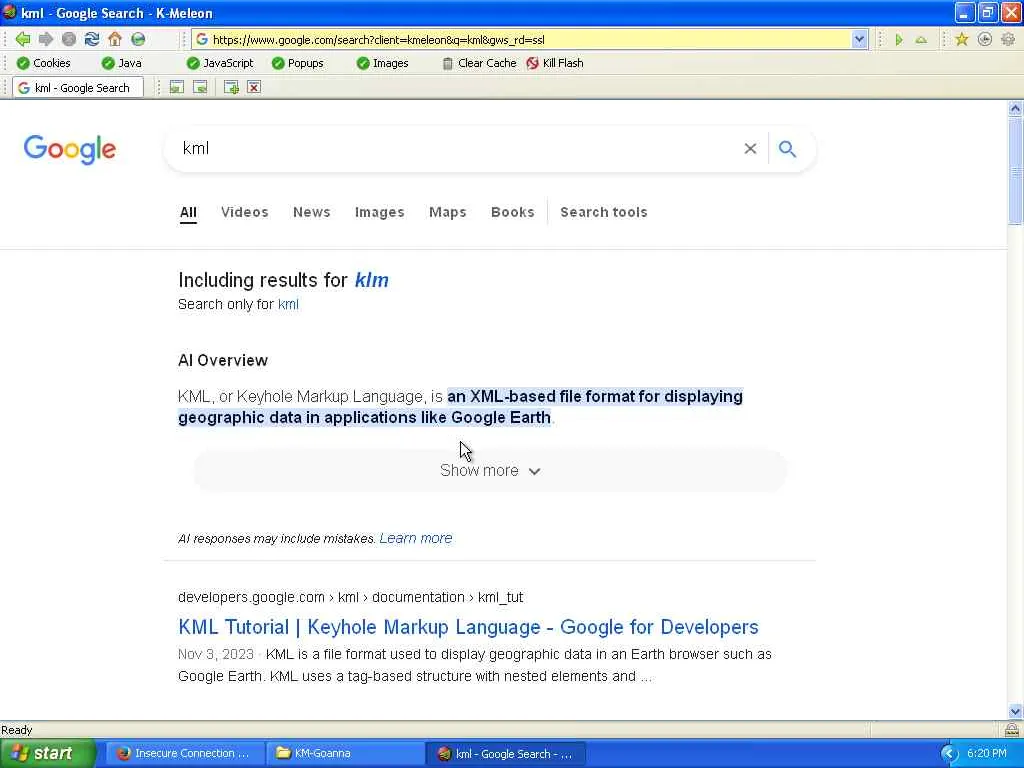Image resolution: width=1024 pixels, height=768 pixels.
Task: Clear the Google search box with X
Action: [750, 149]
